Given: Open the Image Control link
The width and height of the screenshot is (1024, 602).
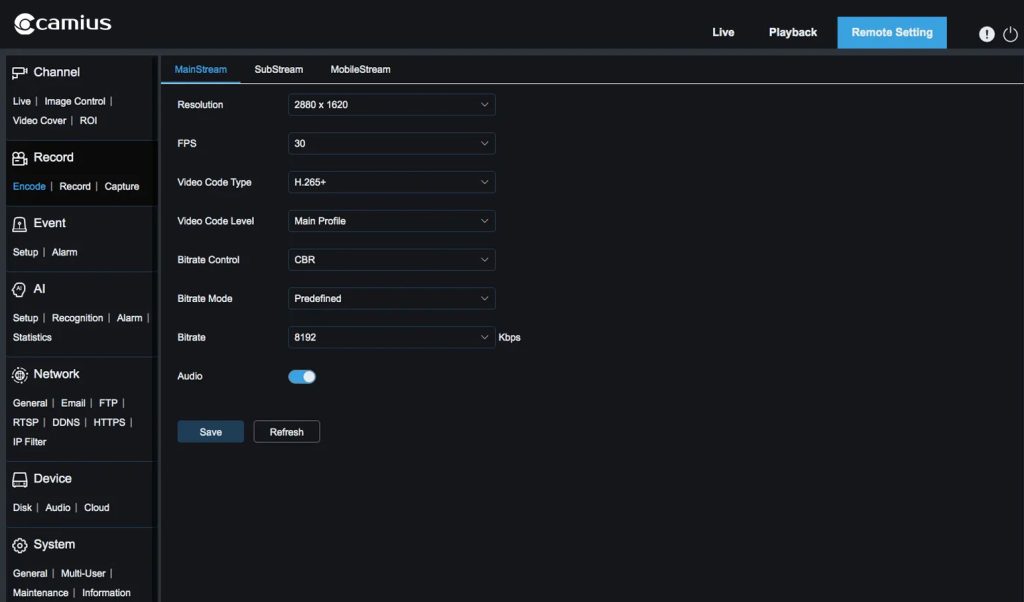Looking at the screenshot, I should (75, 102).
